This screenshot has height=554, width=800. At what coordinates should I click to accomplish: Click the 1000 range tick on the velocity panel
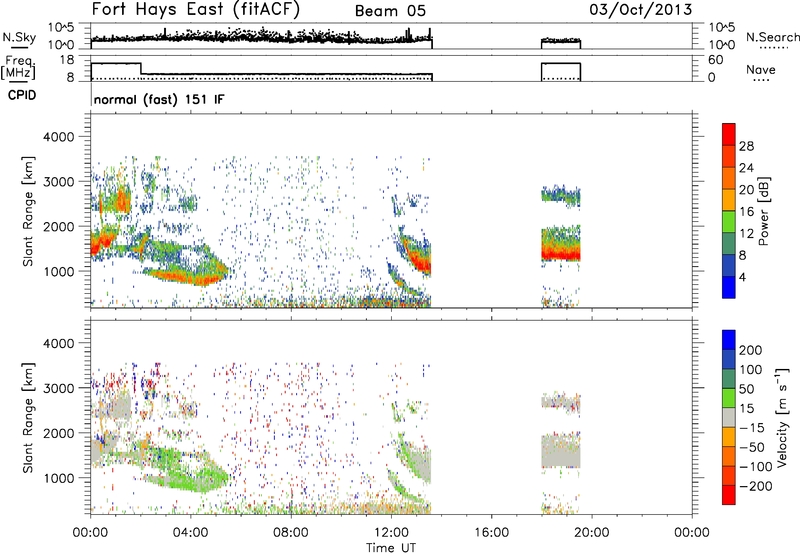[58, 478]
